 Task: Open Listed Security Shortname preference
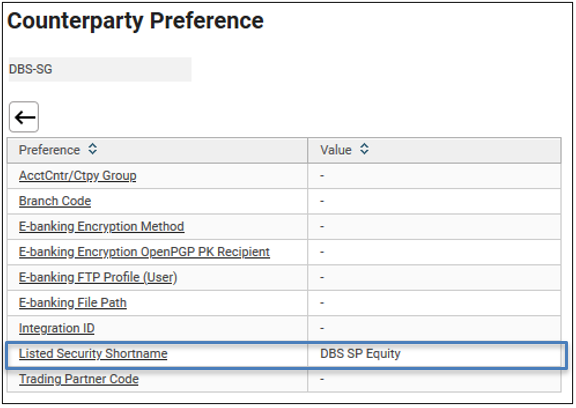93,353
